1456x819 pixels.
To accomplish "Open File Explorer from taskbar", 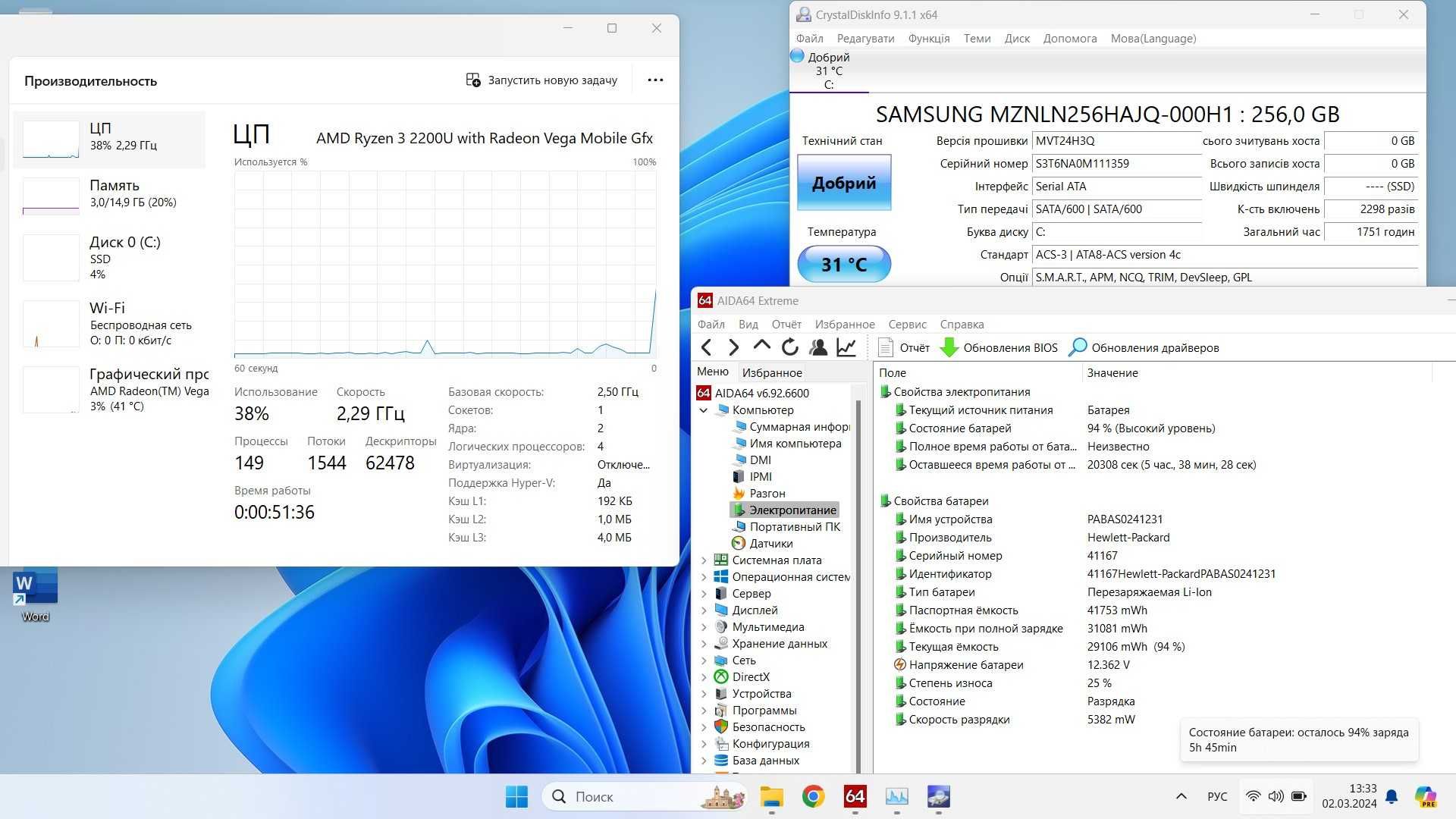I will tap(771, 796).
